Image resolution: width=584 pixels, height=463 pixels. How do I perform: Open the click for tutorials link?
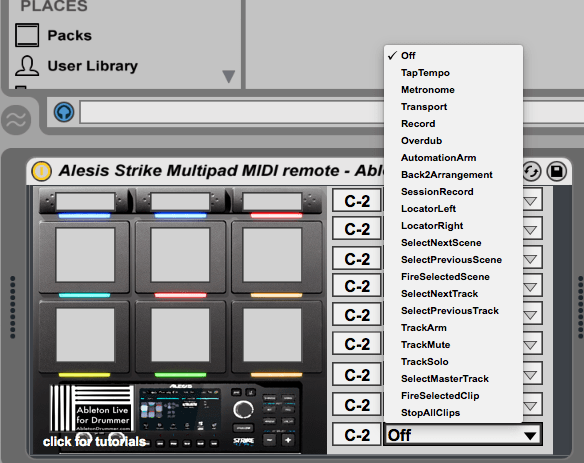click(94, 441)
